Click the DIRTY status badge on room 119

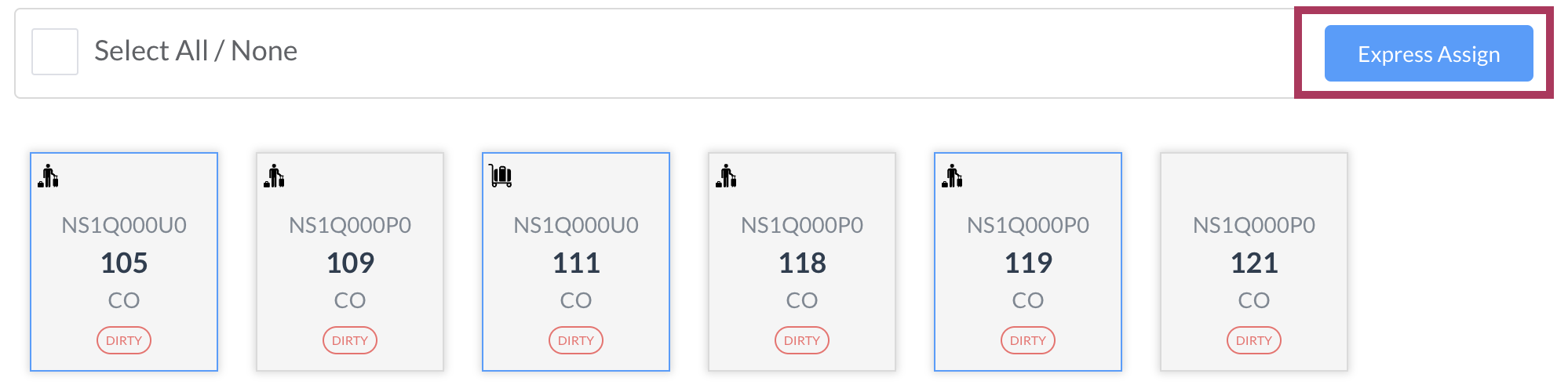(x=1028, y=340)
